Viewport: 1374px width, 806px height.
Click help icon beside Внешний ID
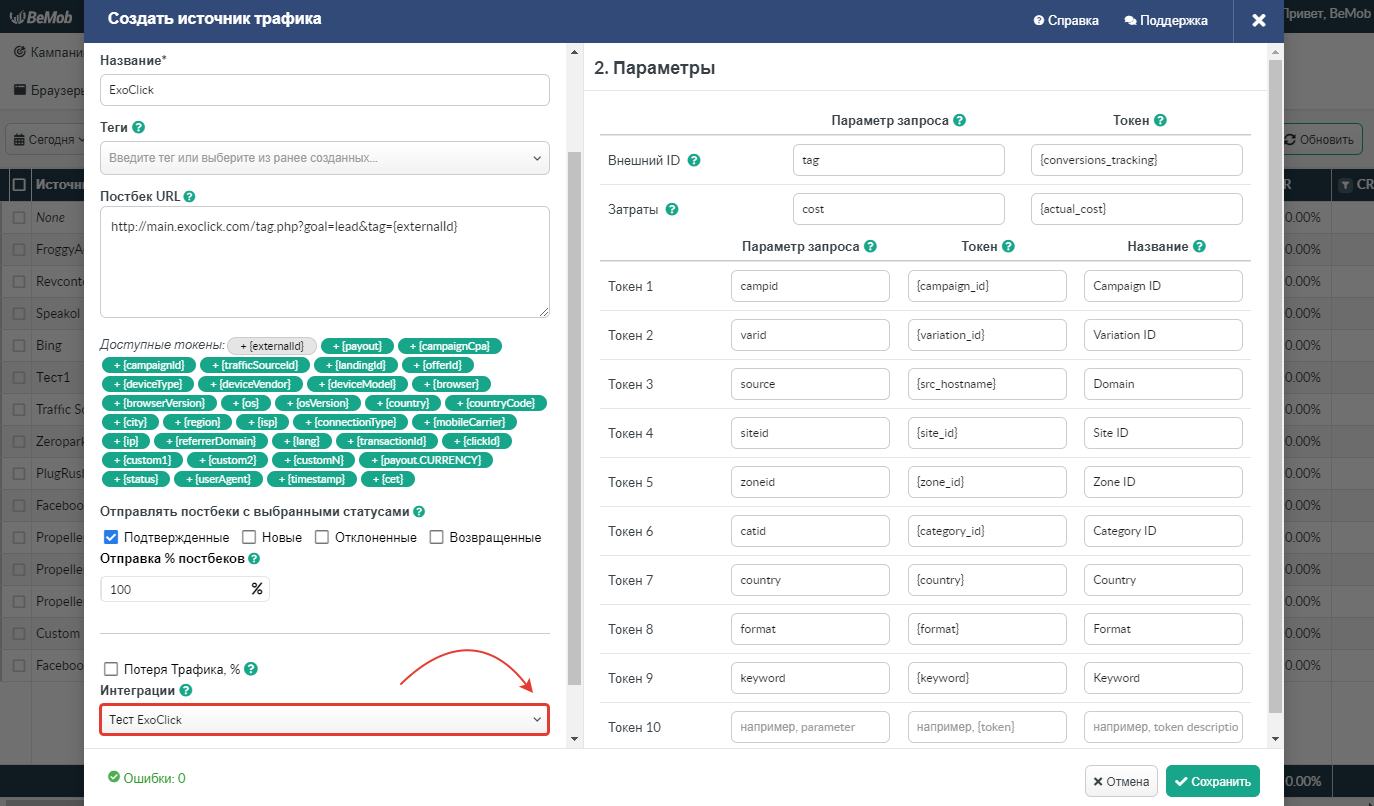(x=694, y=161)
